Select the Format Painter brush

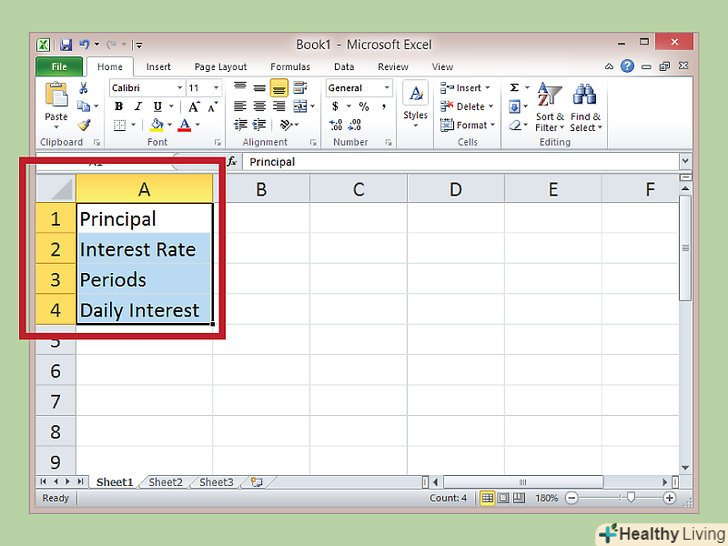(x=84, y=125)
